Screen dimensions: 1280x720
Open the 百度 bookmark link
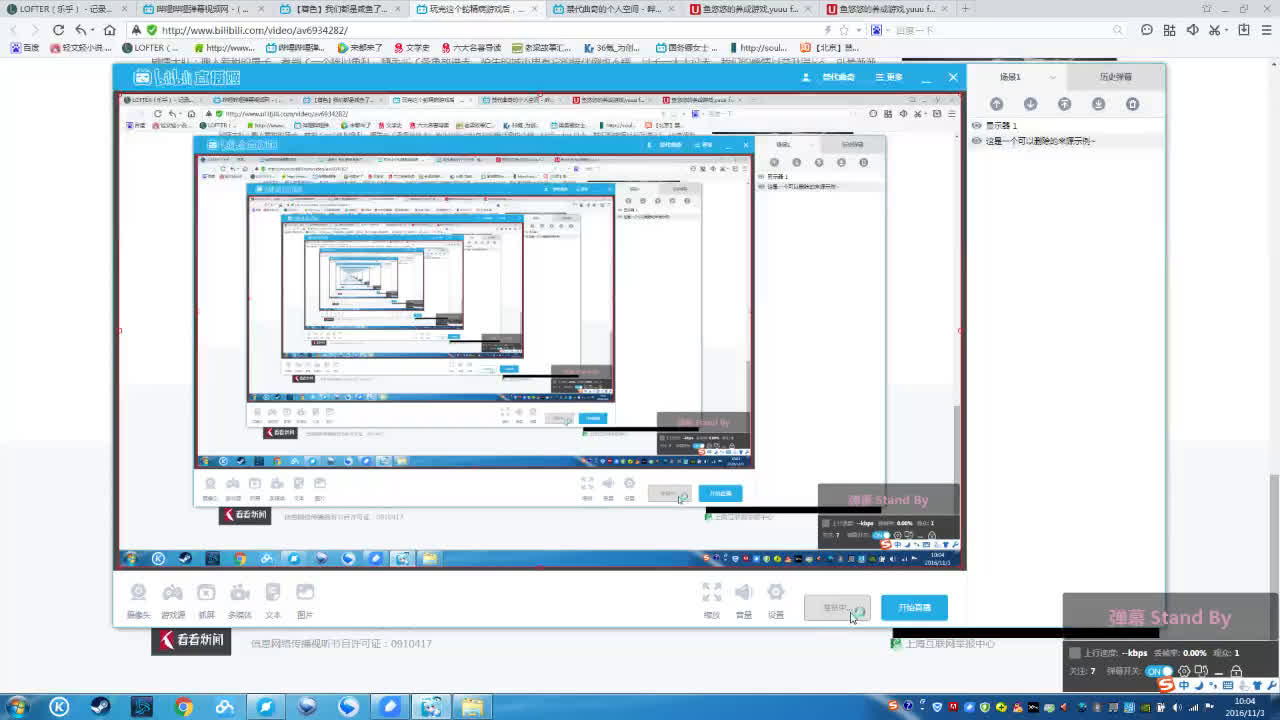pos(25,47)
